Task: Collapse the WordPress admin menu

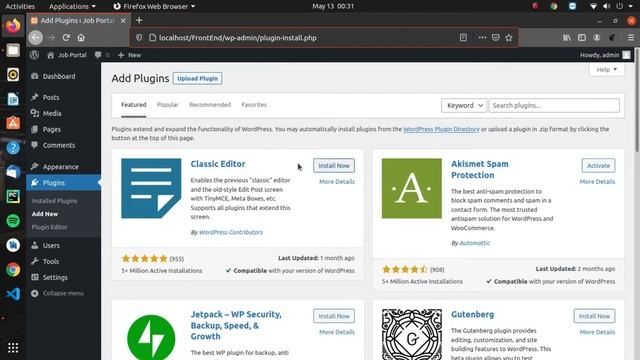Action: 57,293
